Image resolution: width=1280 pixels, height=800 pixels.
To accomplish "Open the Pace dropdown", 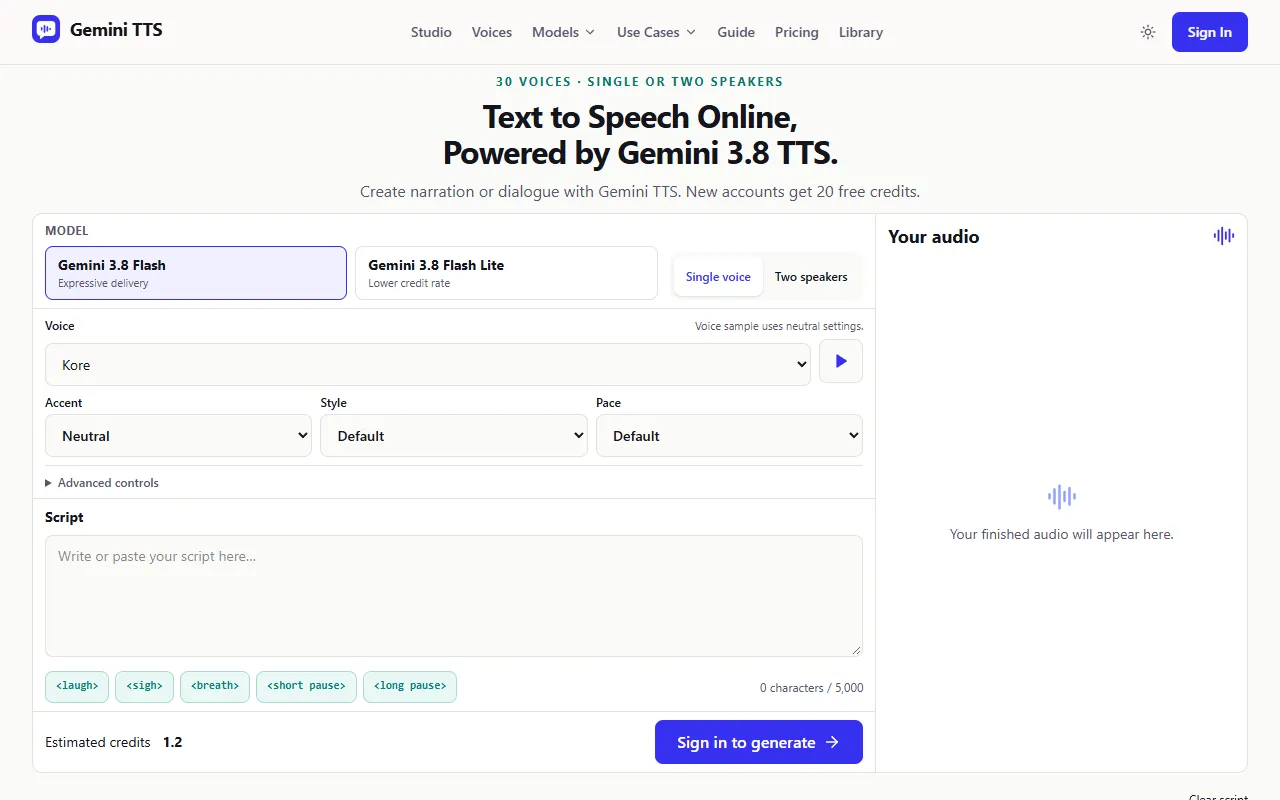I will (729, 436).
